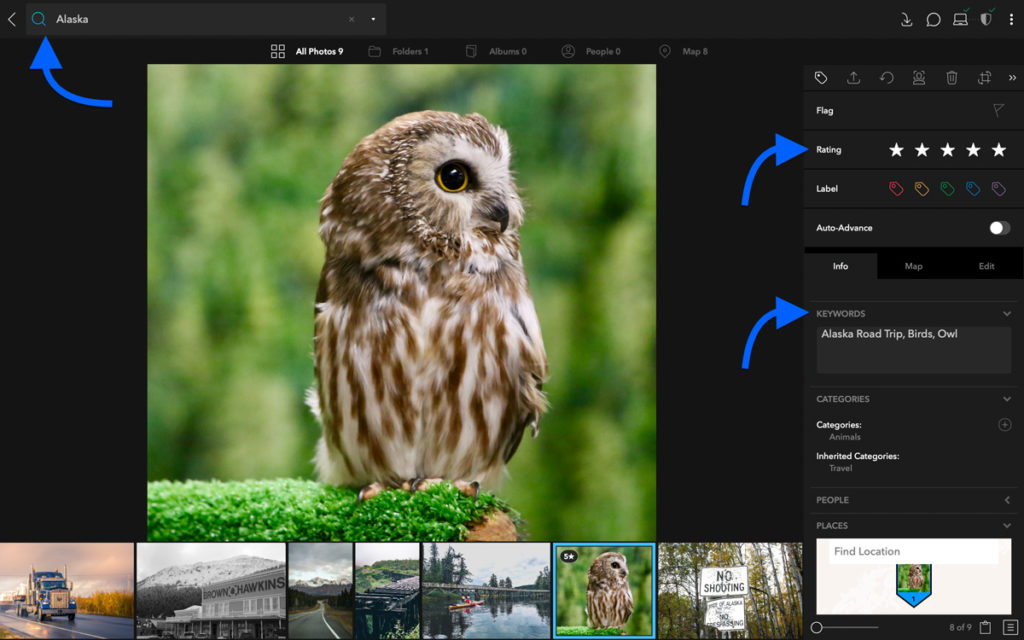Click the Travel inherited category text
Viewport: 1024px width, 640px height.
click(x=841, y=468)
